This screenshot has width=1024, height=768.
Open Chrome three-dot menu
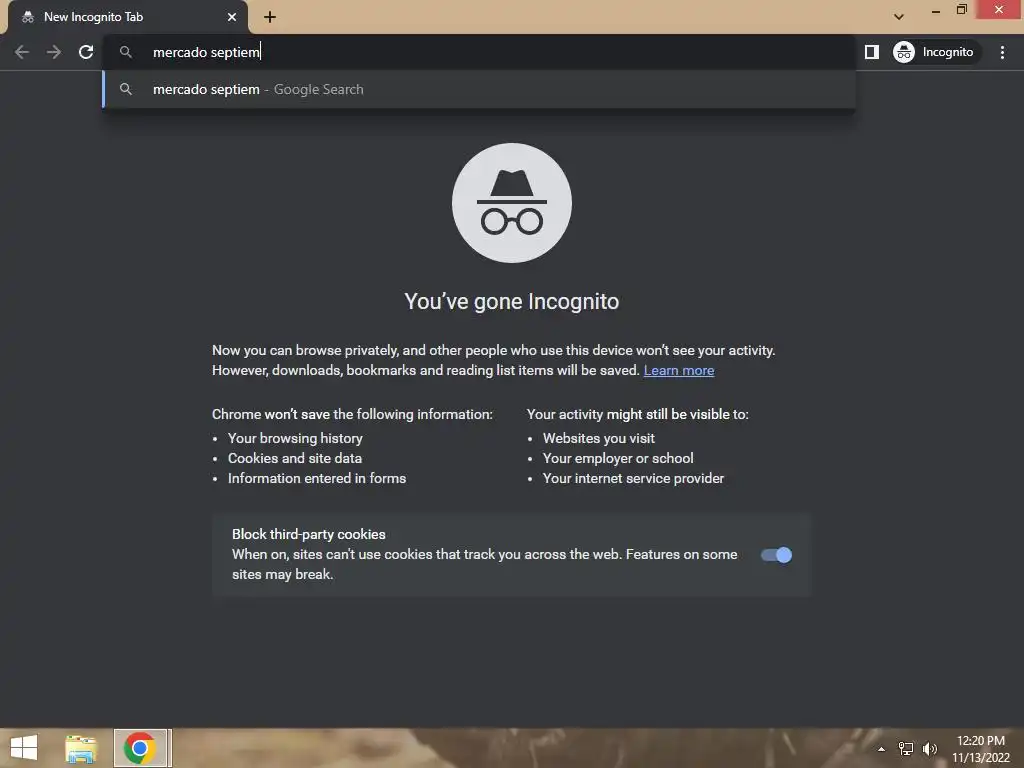1002,52
